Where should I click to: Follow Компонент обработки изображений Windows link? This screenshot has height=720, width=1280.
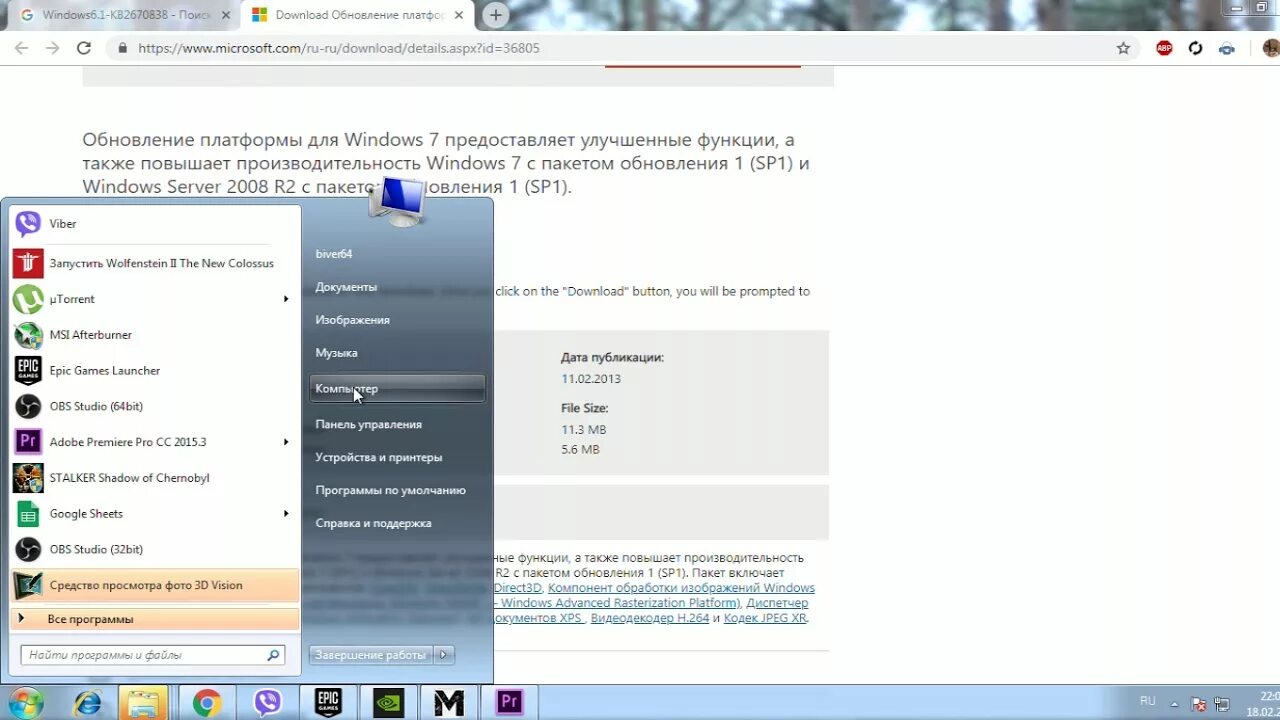[x=681, y=588]
